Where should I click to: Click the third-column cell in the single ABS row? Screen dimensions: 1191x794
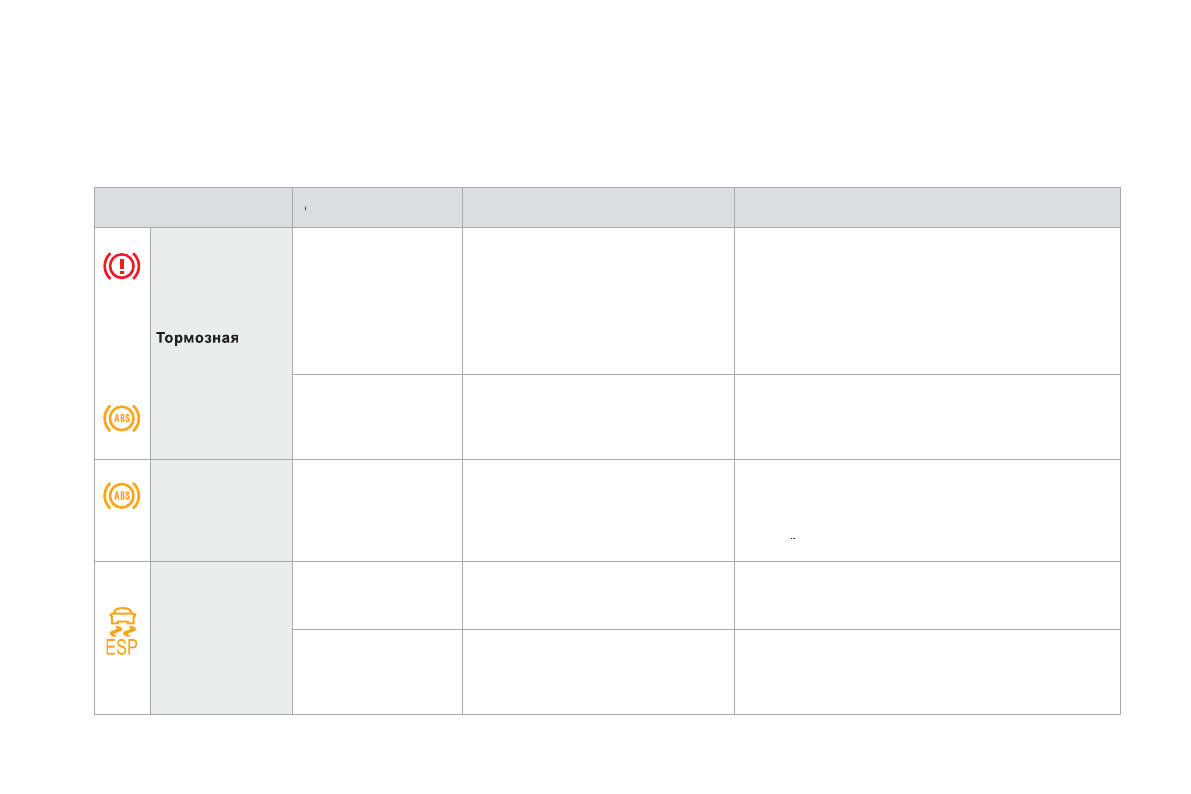click(598, 510)
